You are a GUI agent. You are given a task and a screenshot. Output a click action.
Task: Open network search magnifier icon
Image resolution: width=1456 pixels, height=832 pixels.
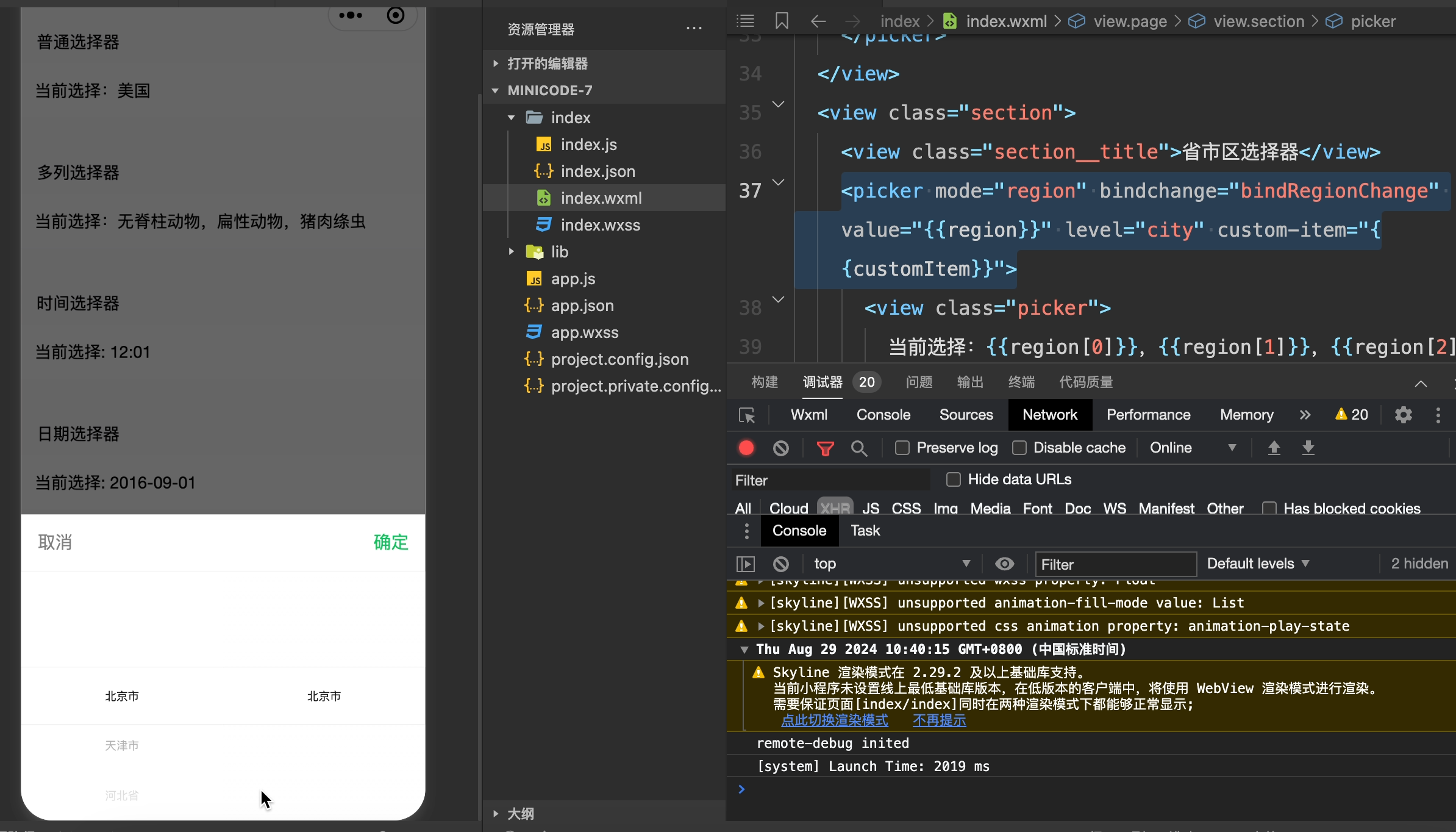(859, 449)
